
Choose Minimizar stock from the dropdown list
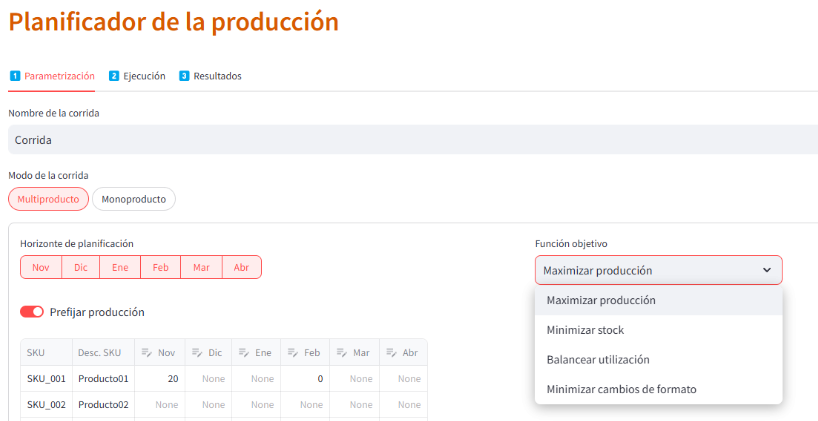point(585,330)
